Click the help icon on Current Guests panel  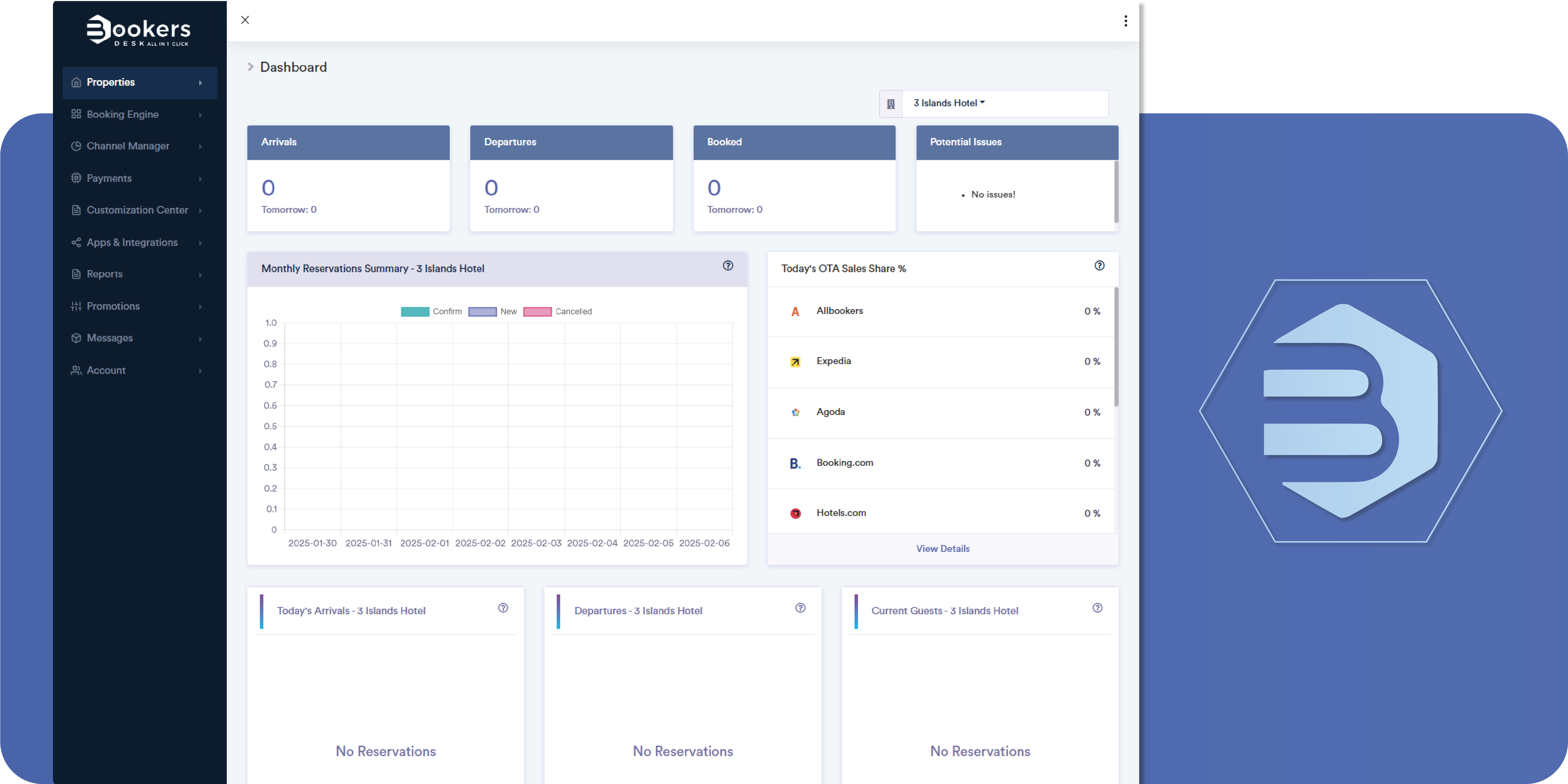point(1097,607)
